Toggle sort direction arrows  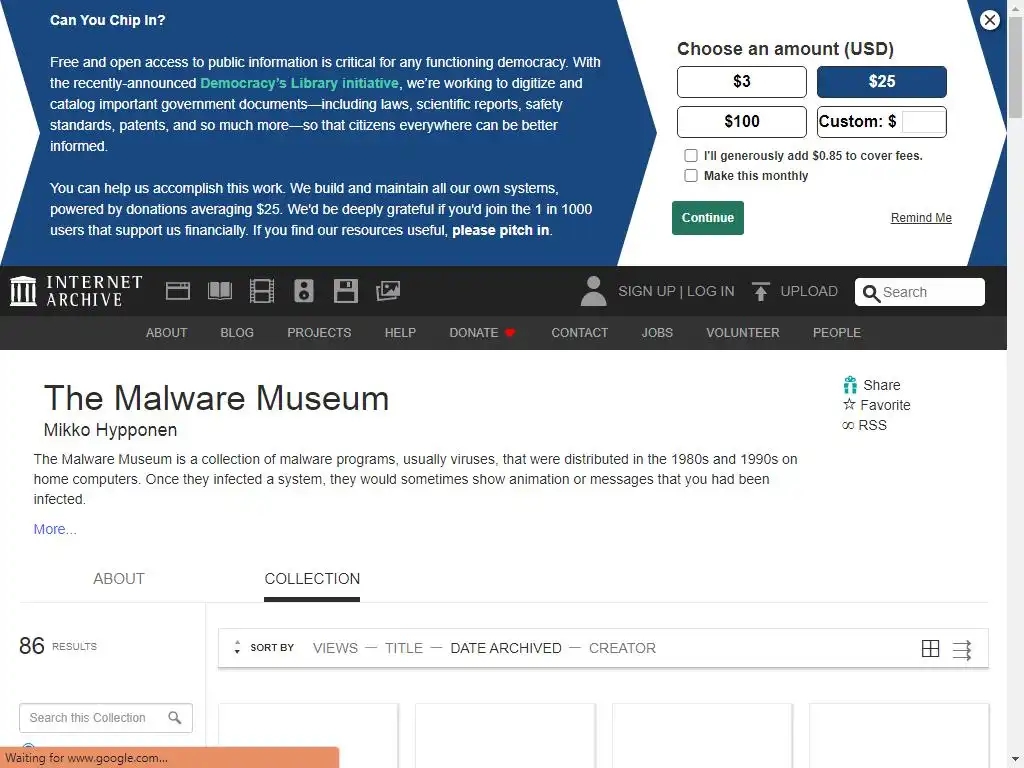coord(236,647)
